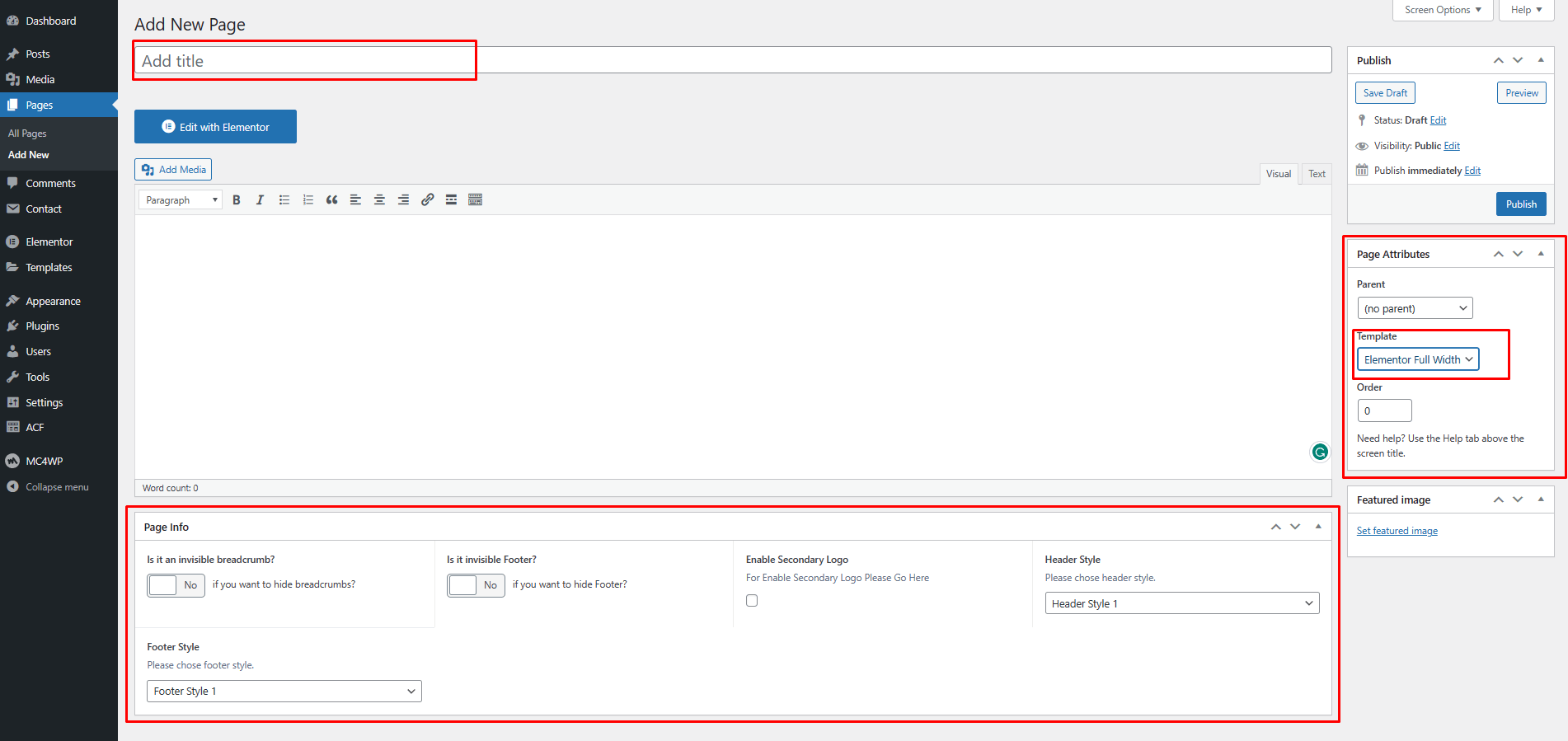Viewport: 1568px width, 741px height.
Task: Open the Header Style dropdown
Action: click(1181, 603)
